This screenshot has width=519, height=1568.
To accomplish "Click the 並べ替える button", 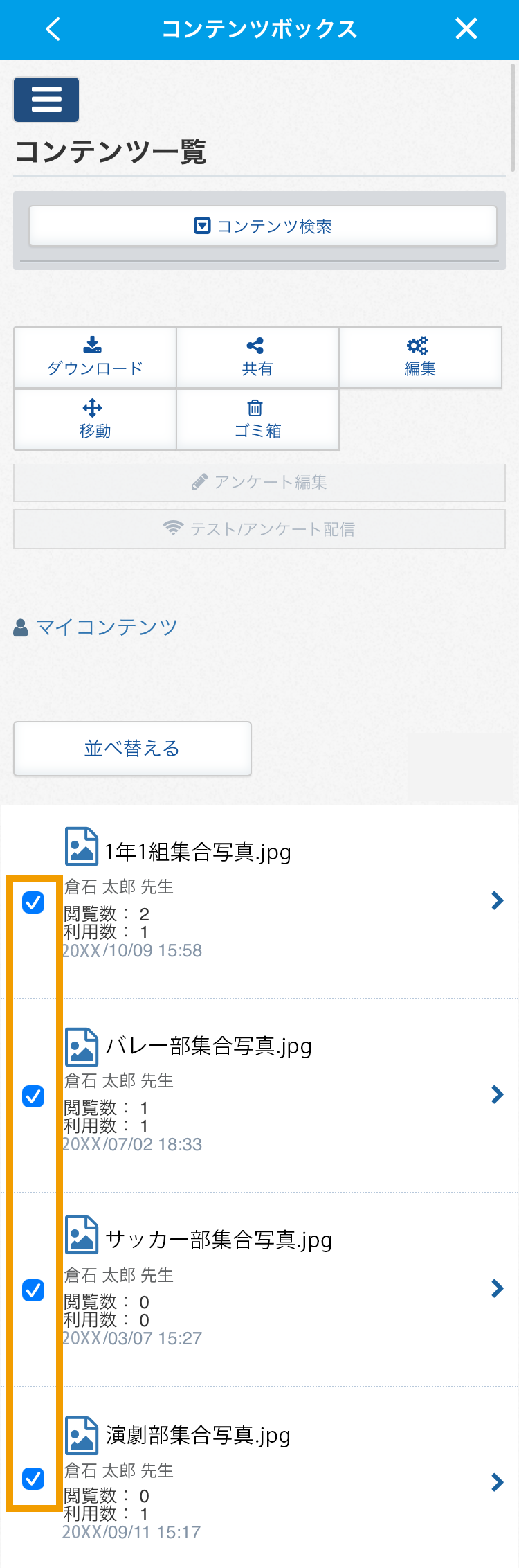I will pyautogui.click(x=132, y=749).
